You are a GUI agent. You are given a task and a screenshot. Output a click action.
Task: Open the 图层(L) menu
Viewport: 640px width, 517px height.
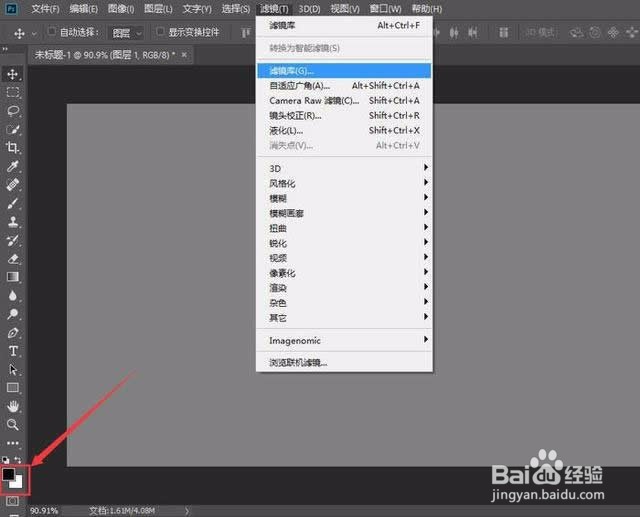tap(158, 9)
